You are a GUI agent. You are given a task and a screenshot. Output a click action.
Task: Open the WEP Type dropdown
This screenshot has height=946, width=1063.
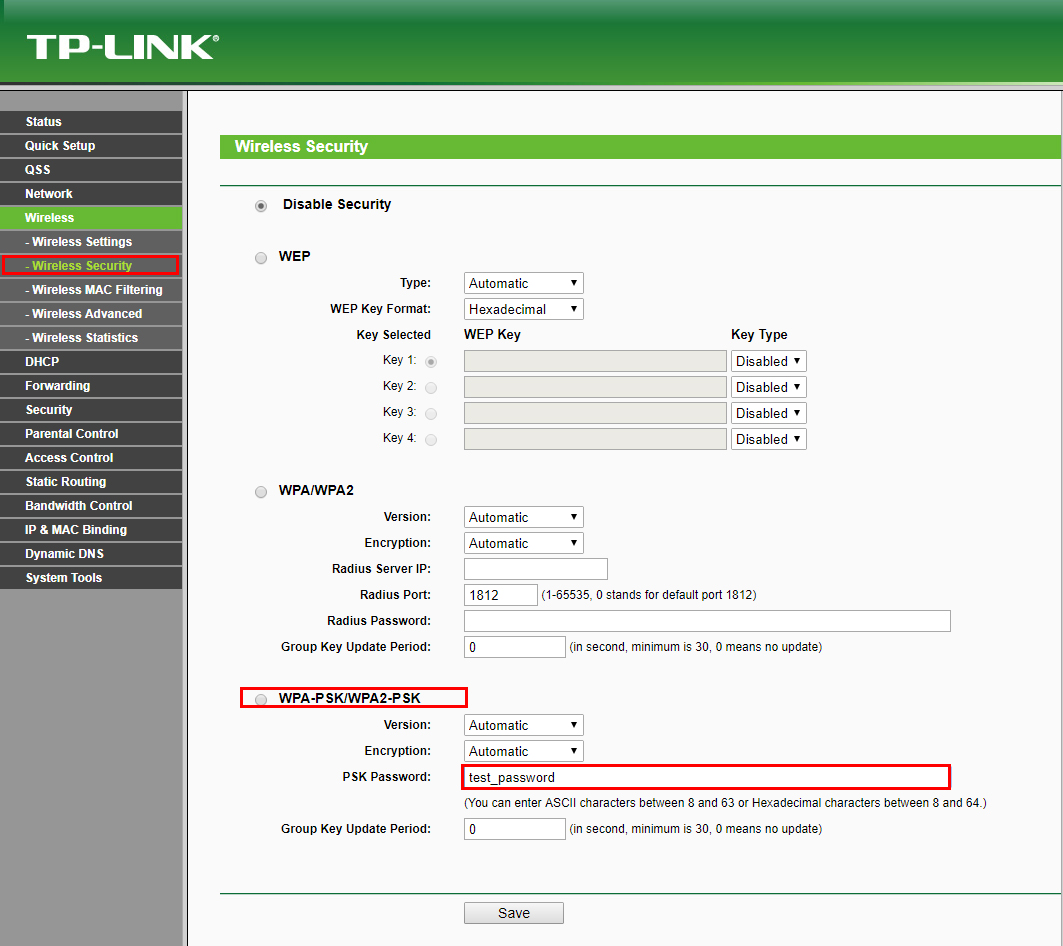(x=523, y=283)
